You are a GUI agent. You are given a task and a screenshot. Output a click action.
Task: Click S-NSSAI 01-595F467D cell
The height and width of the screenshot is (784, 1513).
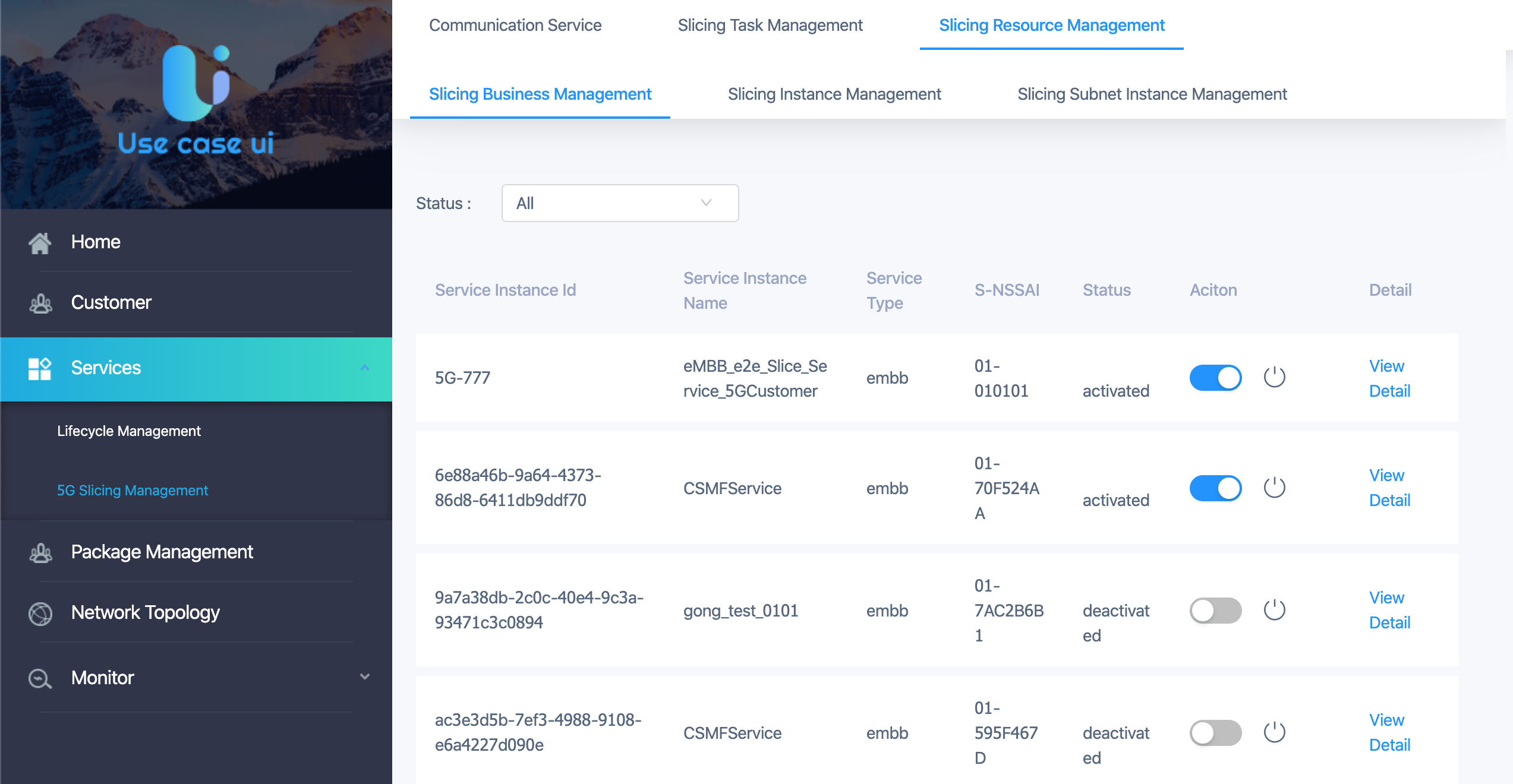[1006, 733]
